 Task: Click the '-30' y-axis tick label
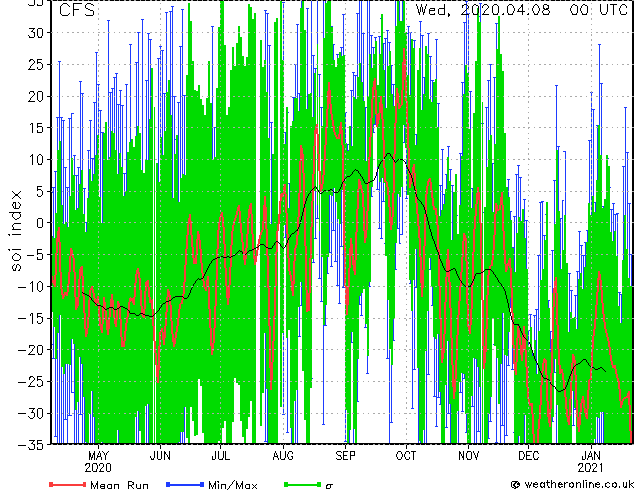click(31, 413)
